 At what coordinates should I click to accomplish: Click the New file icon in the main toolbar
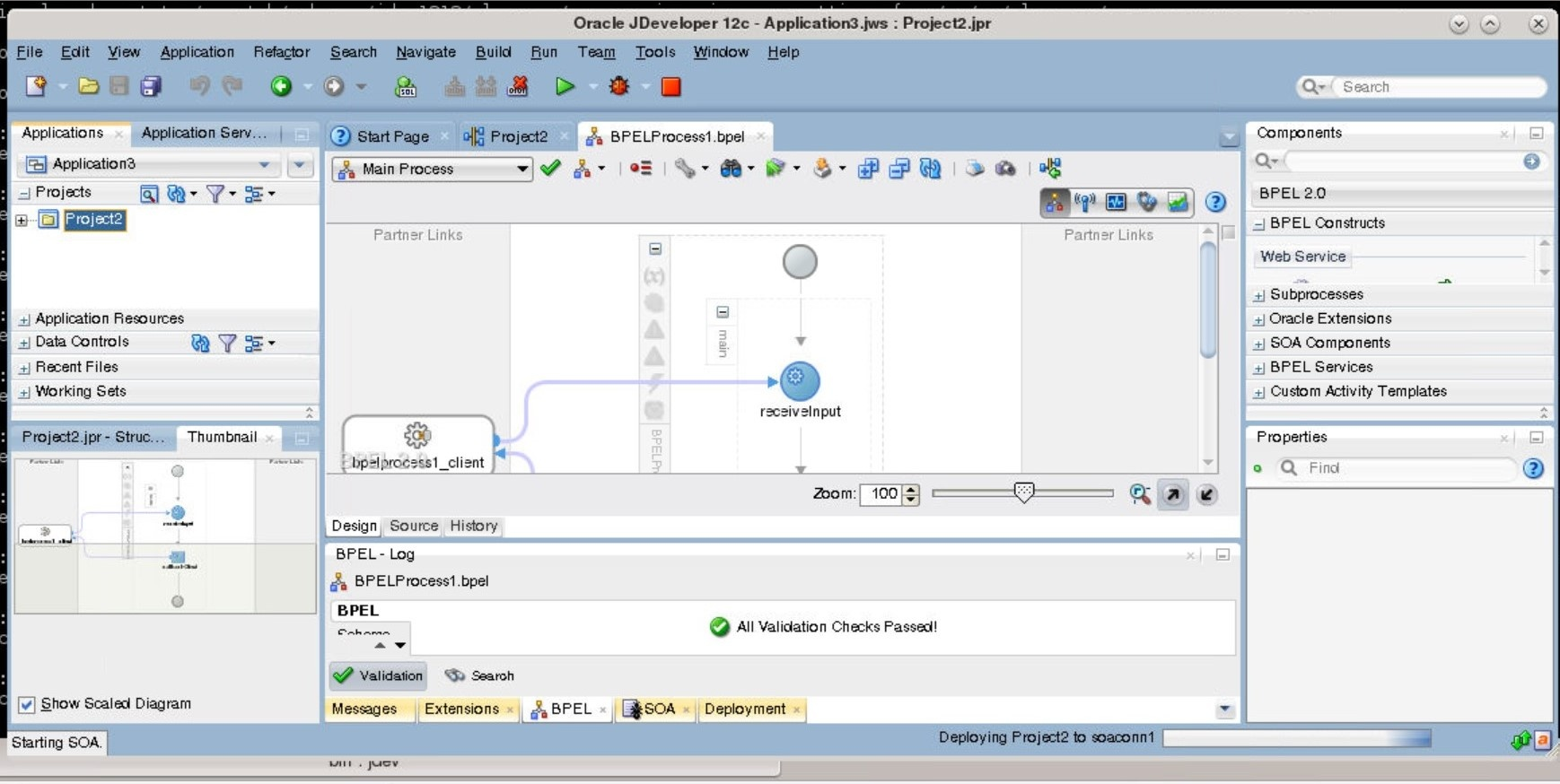(36, 86)
